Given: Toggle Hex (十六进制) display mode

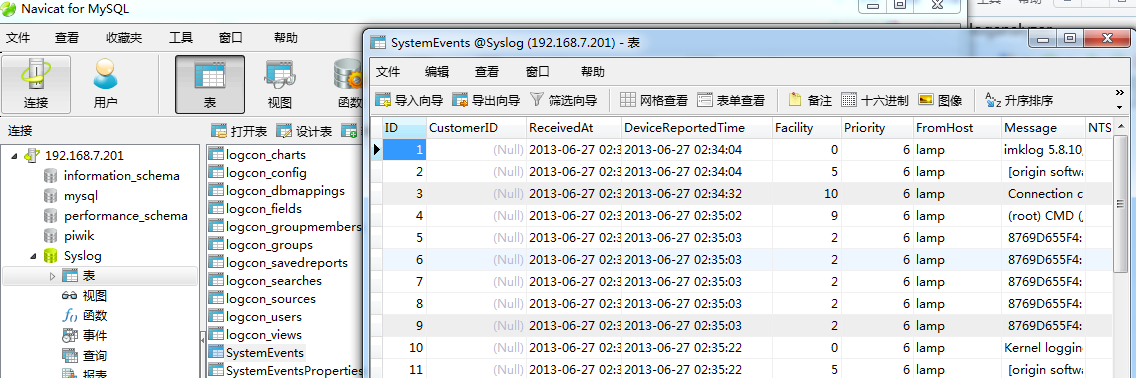Looking at the screenshot, I should pos(874,100).
